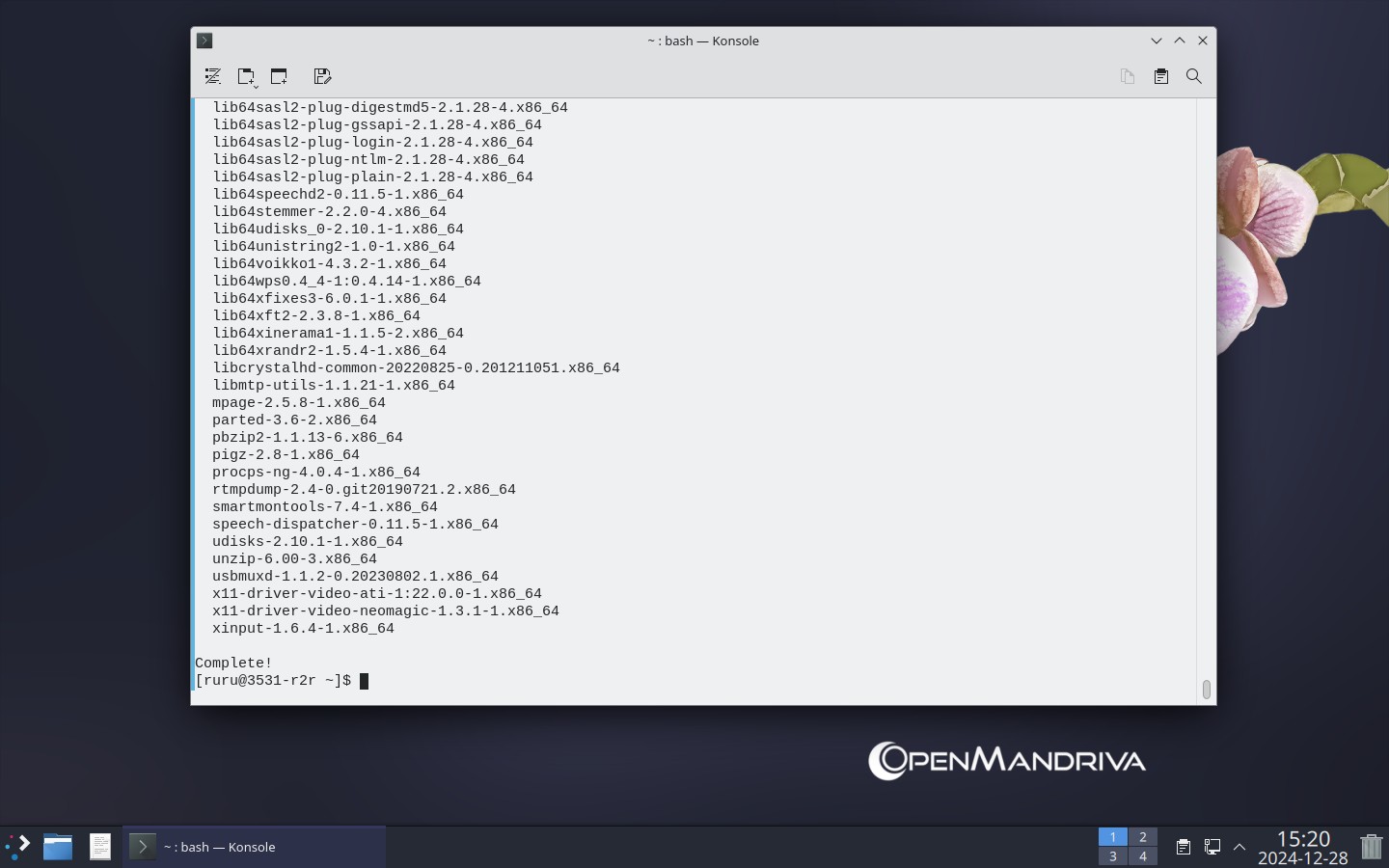Click the New Window toolbar icon

coord(279,76)
